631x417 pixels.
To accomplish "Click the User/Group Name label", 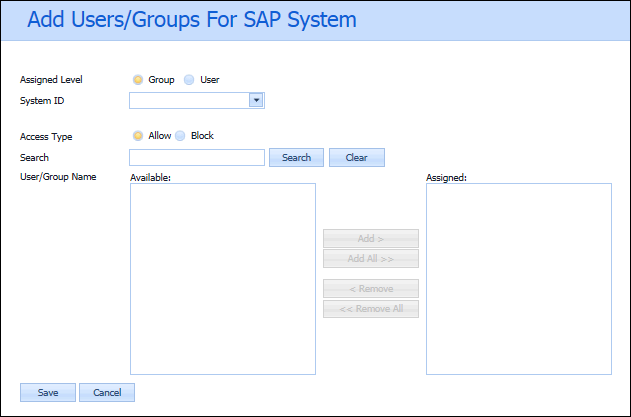I will (58, 177).
